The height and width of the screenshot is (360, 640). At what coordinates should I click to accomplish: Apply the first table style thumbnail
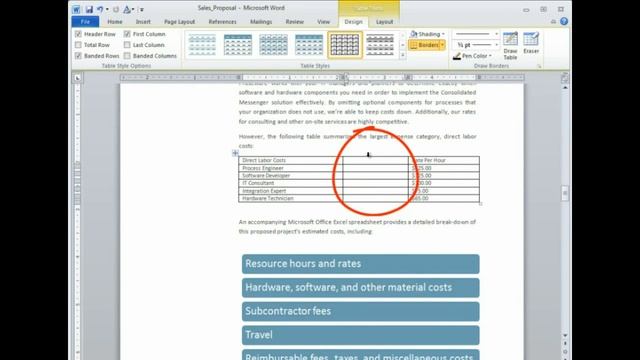click(202, 45)
